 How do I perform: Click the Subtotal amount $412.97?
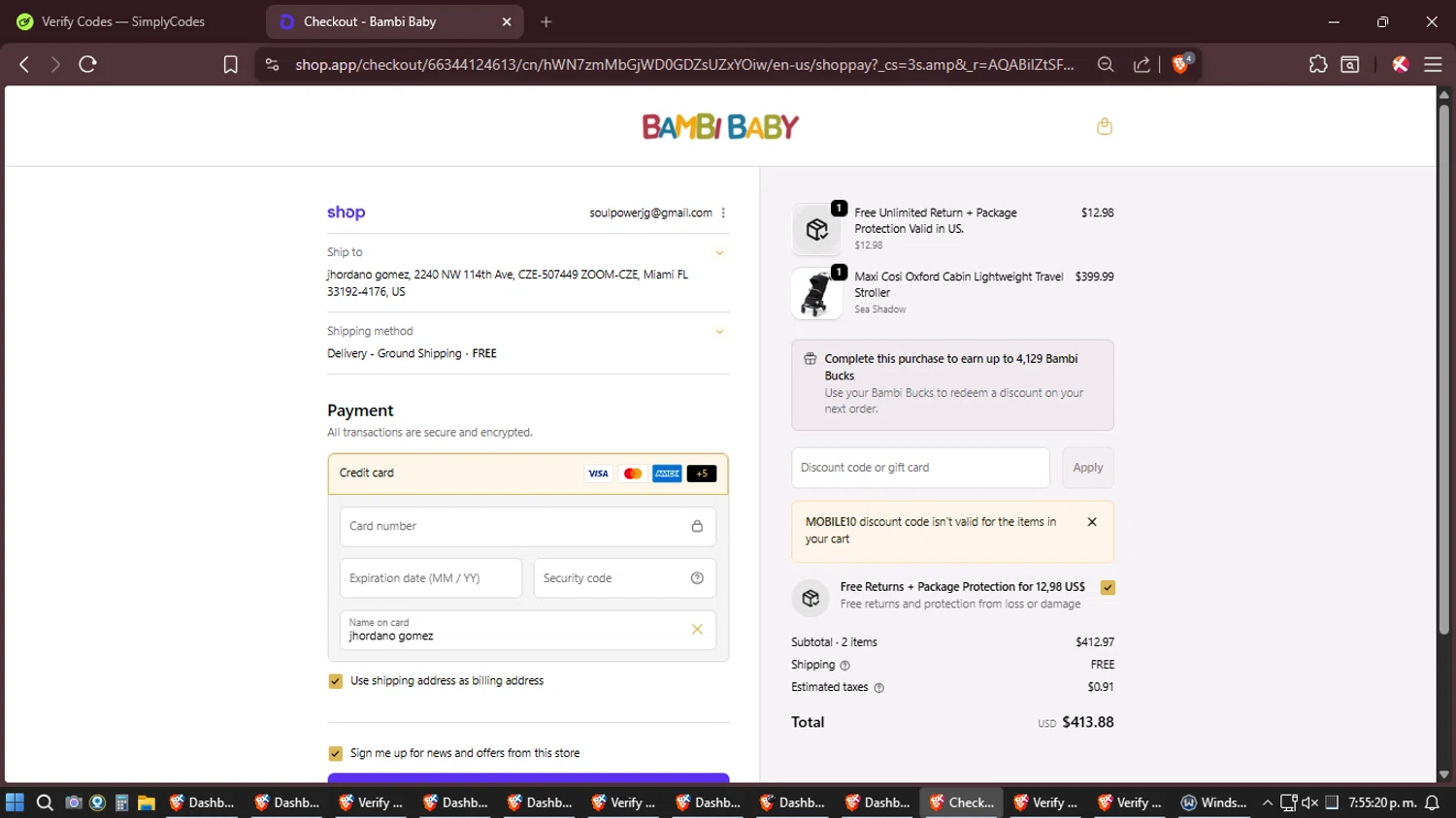pyautogui.click(x=1095, y=642)
